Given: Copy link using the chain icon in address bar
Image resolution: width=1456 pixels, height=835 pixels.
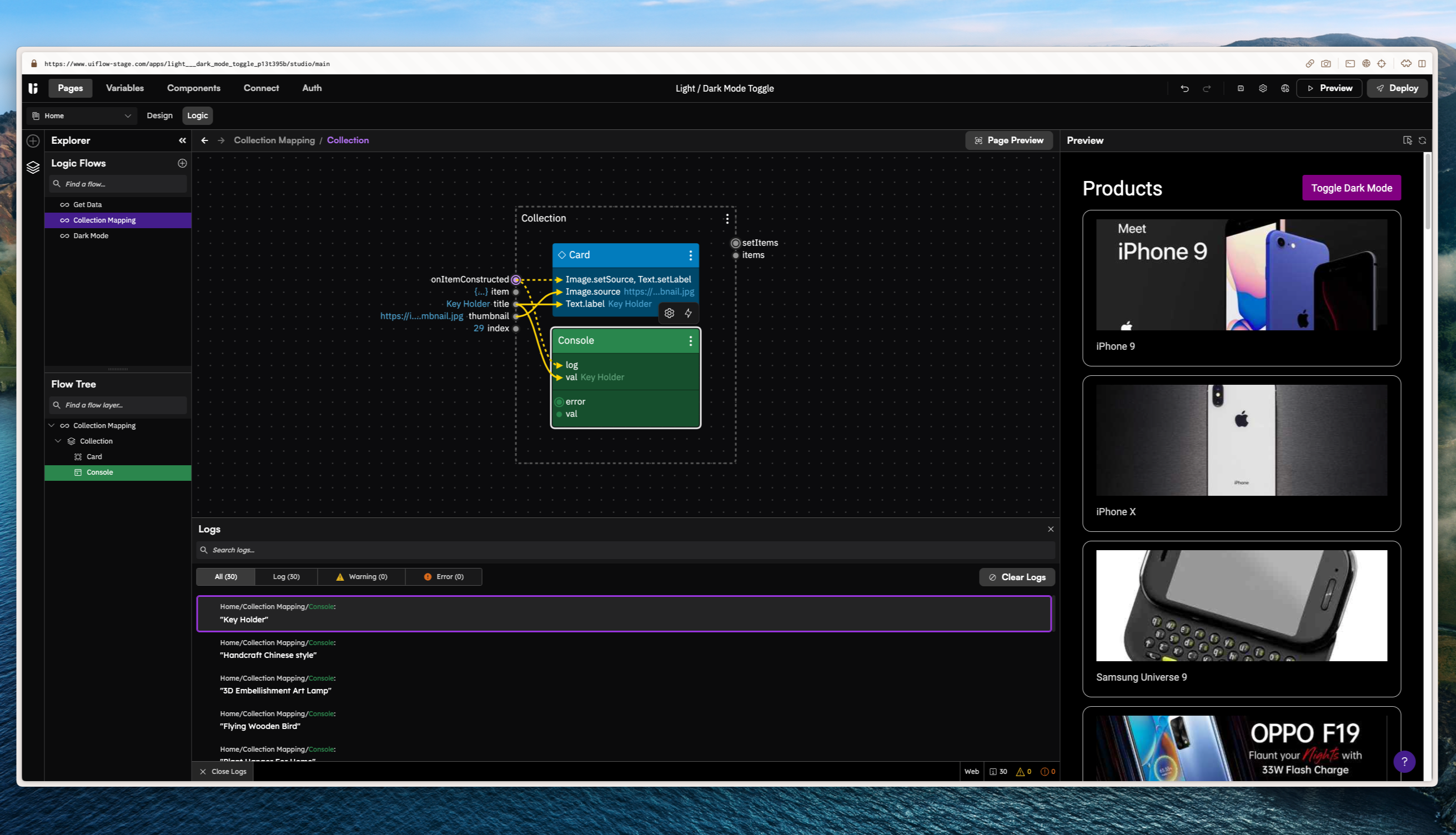Looking at the screenshot, I should point(1310,64).
